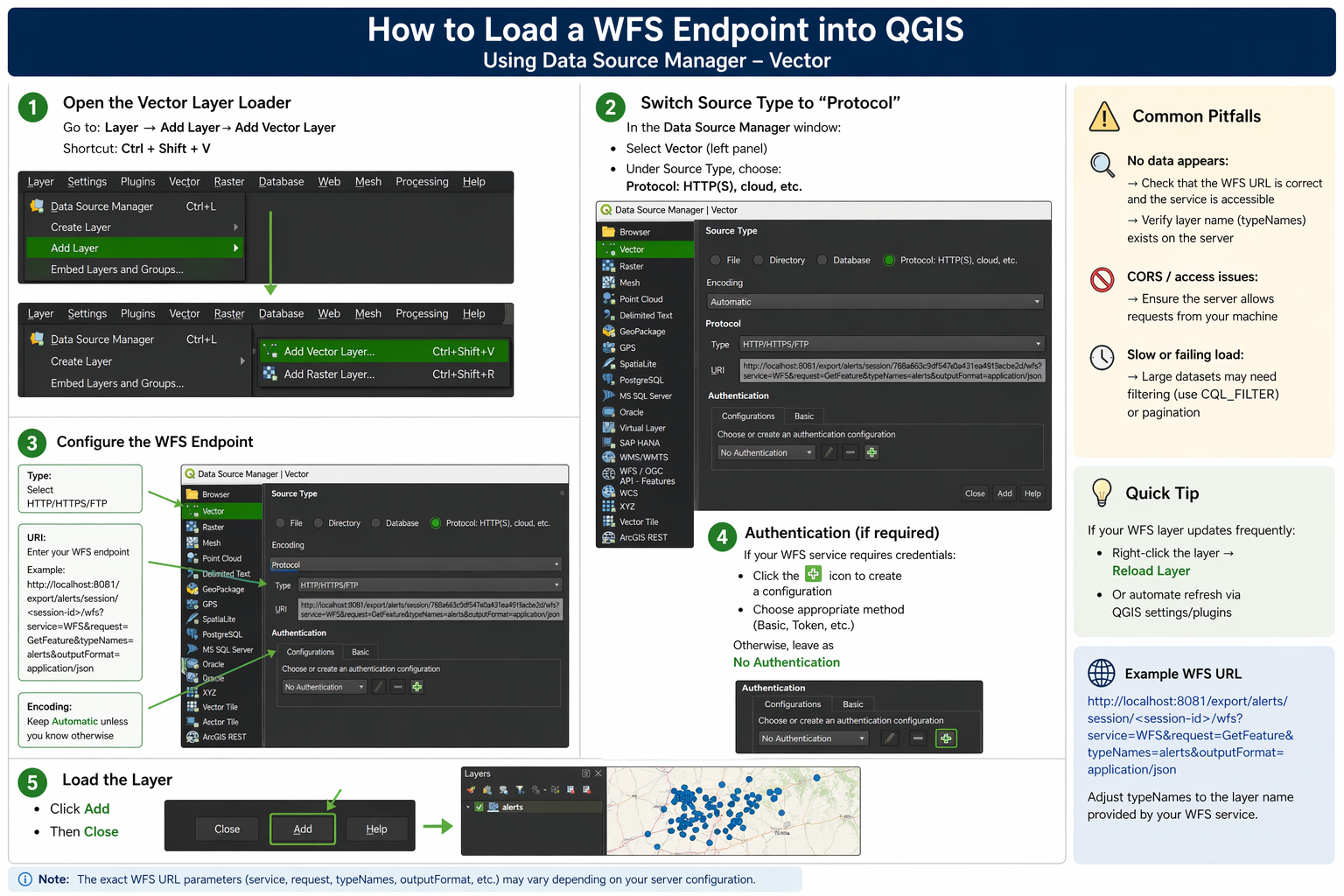Click the Close button in Step 5

(227, 829)
